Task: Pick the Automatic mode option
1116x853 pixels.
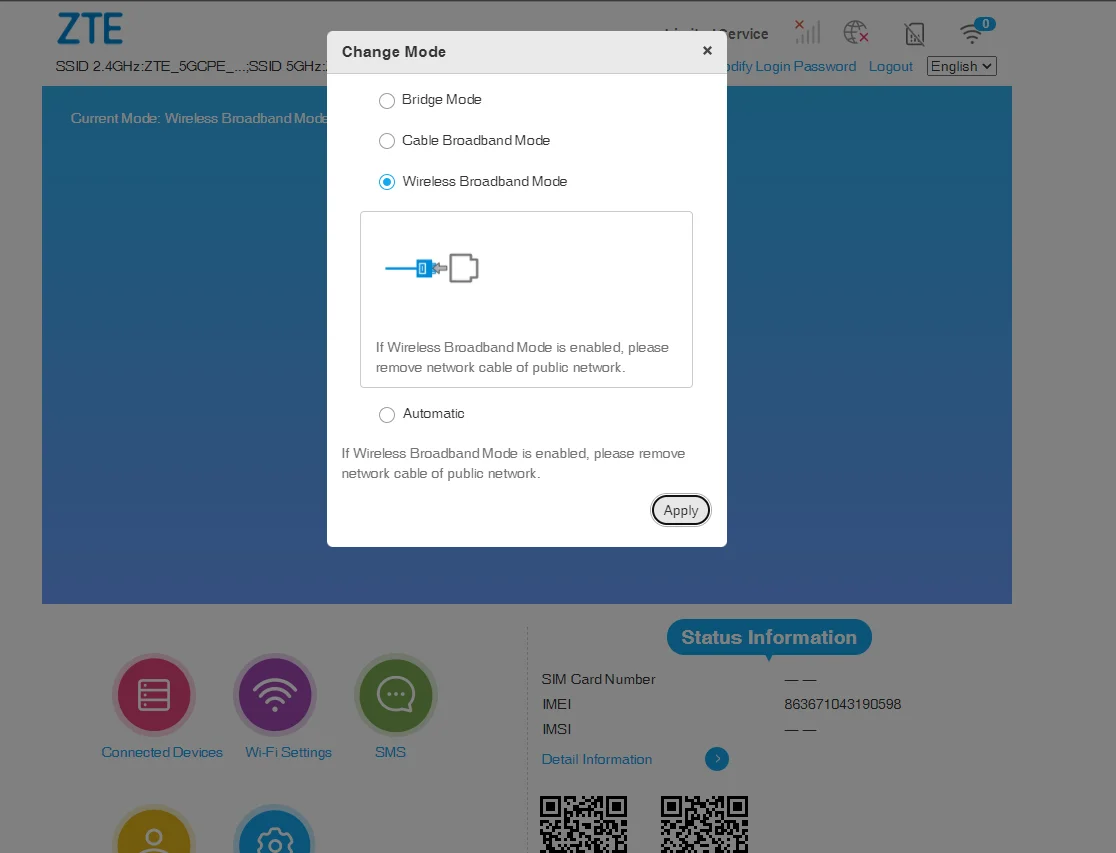Action: point(386,414)
